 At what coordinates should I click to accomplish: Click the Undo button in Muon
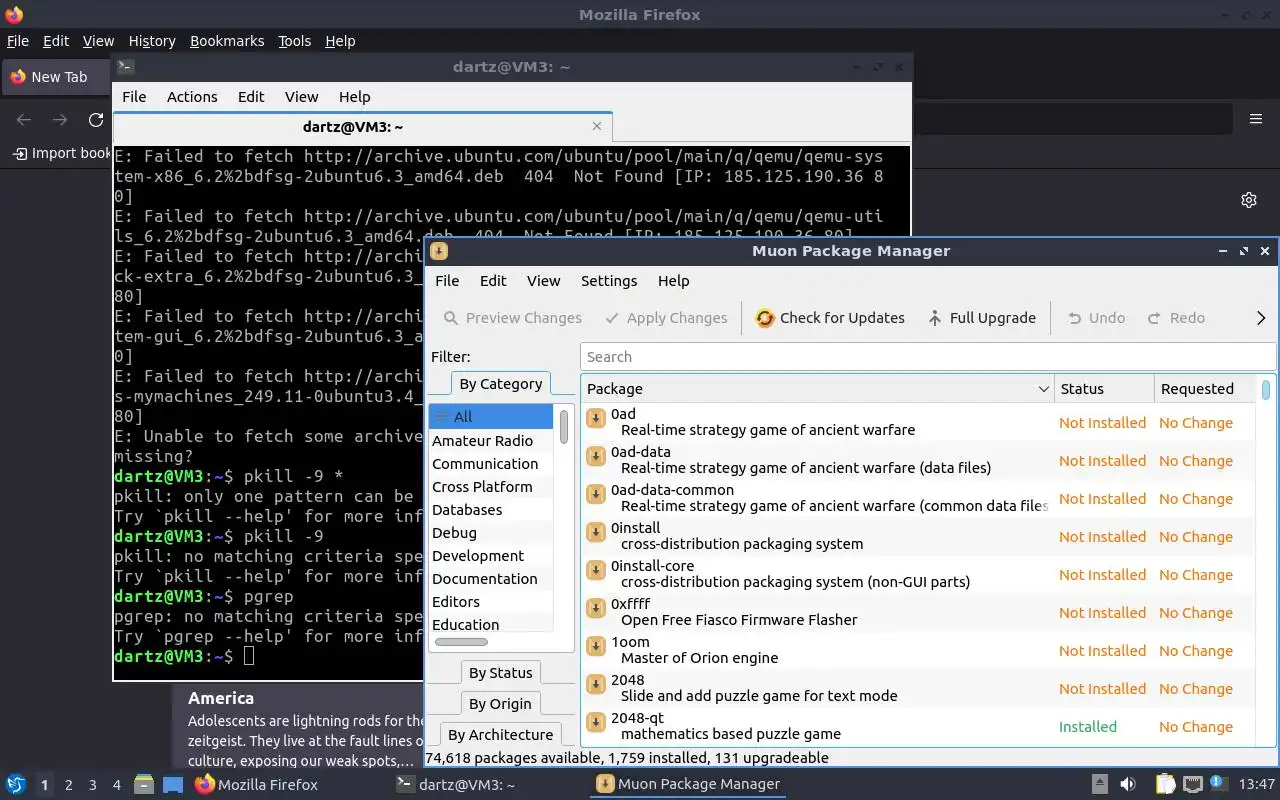point(1096,318)
